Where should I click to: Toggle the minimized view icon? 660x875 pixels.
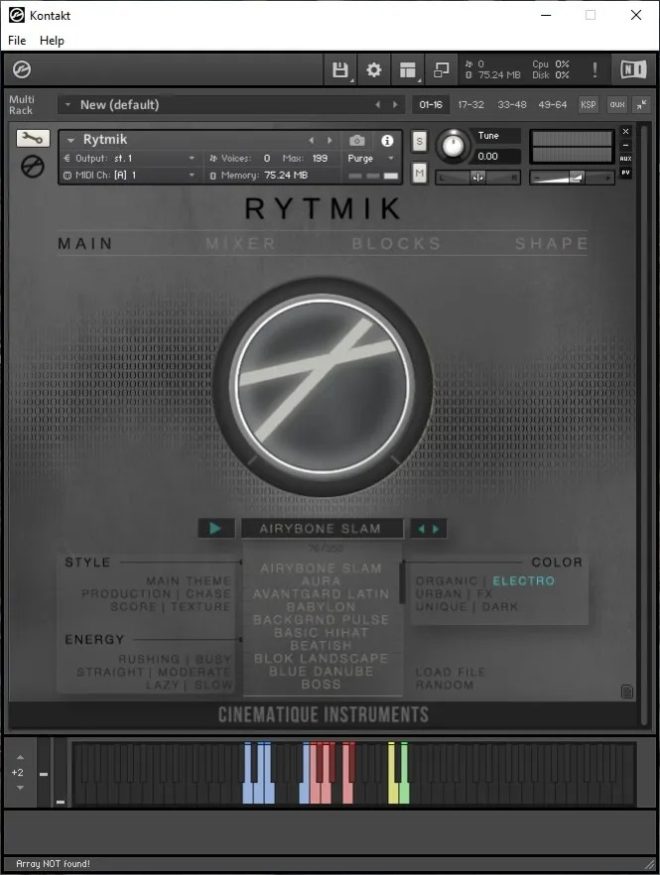441,70
